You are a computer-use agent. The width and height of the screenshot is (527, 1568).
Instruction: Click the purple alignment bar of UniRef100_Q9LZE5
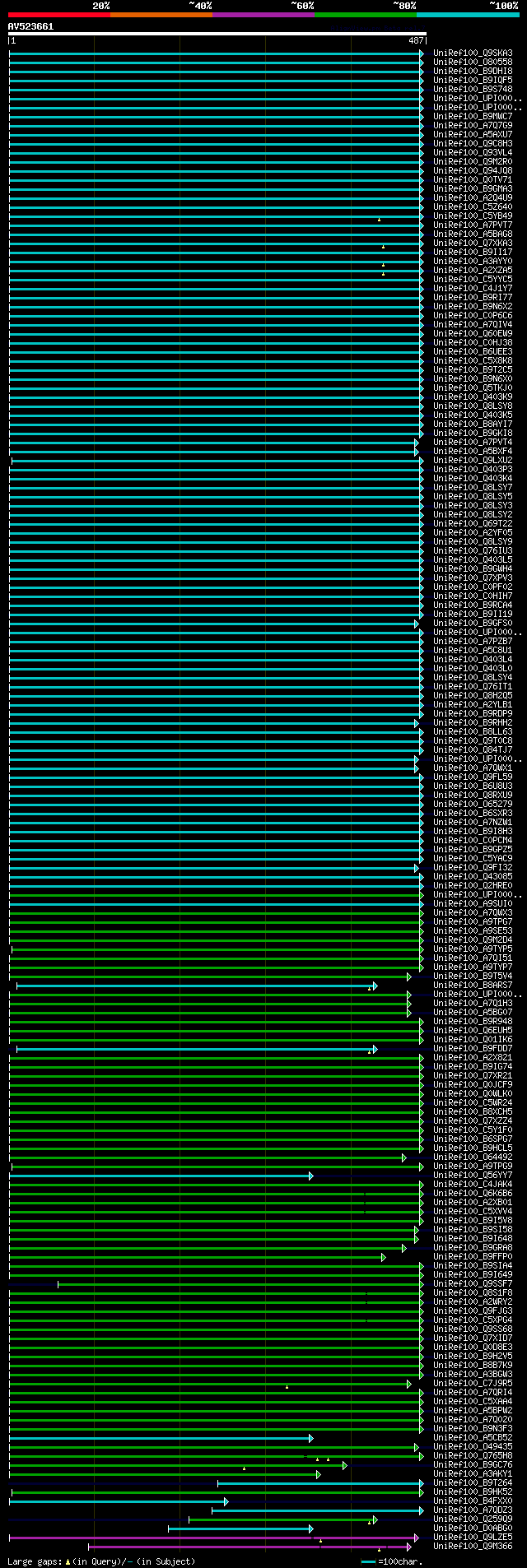[x=213, y=1538]
